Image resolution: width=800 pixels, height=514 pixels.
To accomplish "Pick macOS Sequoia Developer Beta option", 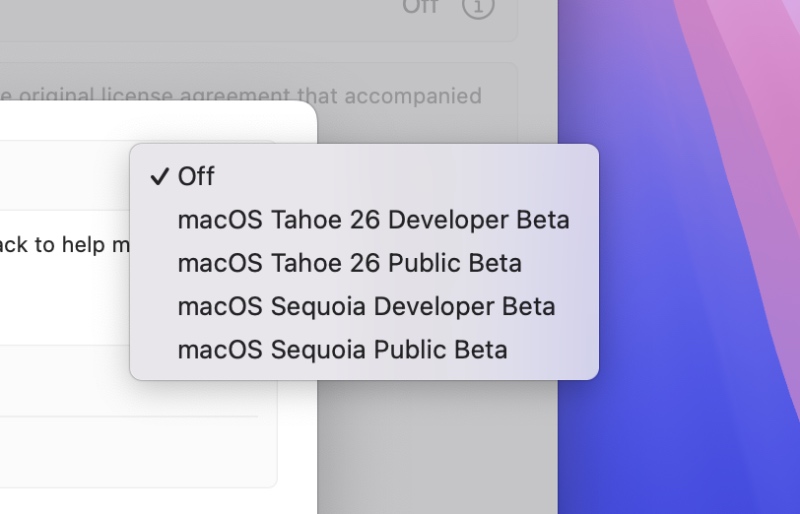I will click(x=366, y=306).
